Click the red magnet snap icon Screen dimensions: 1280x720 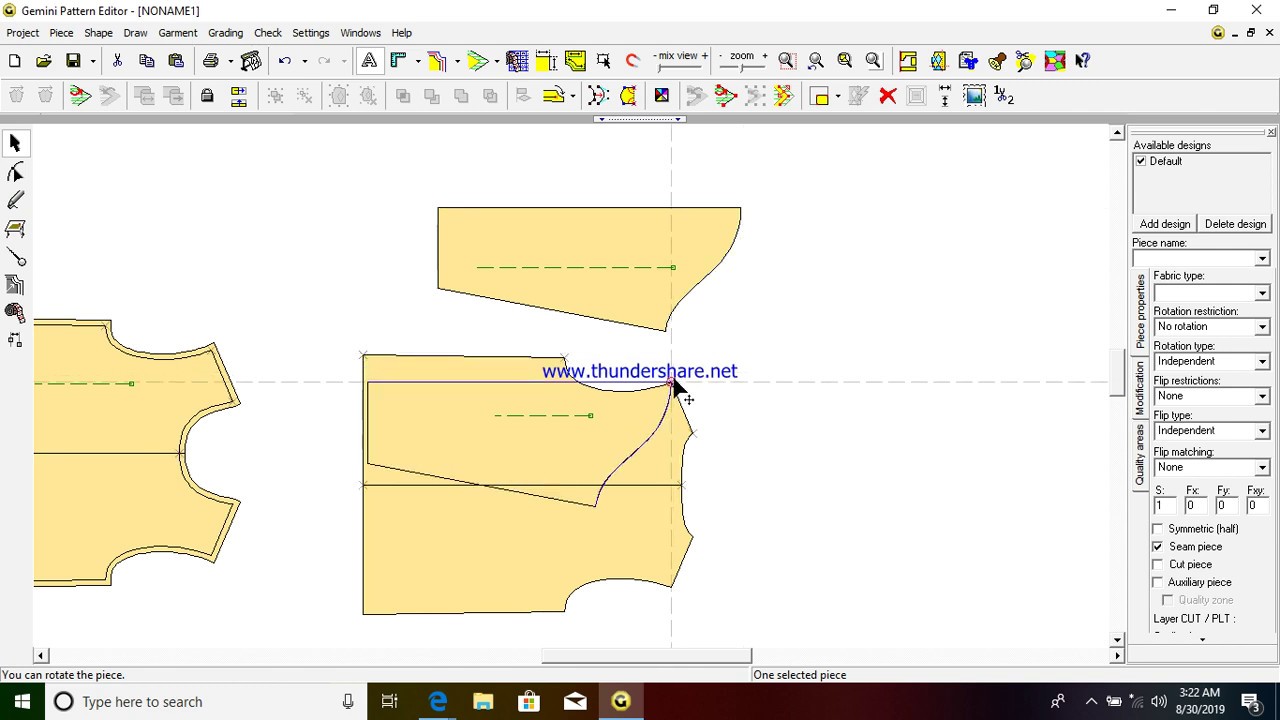[632, 61]
